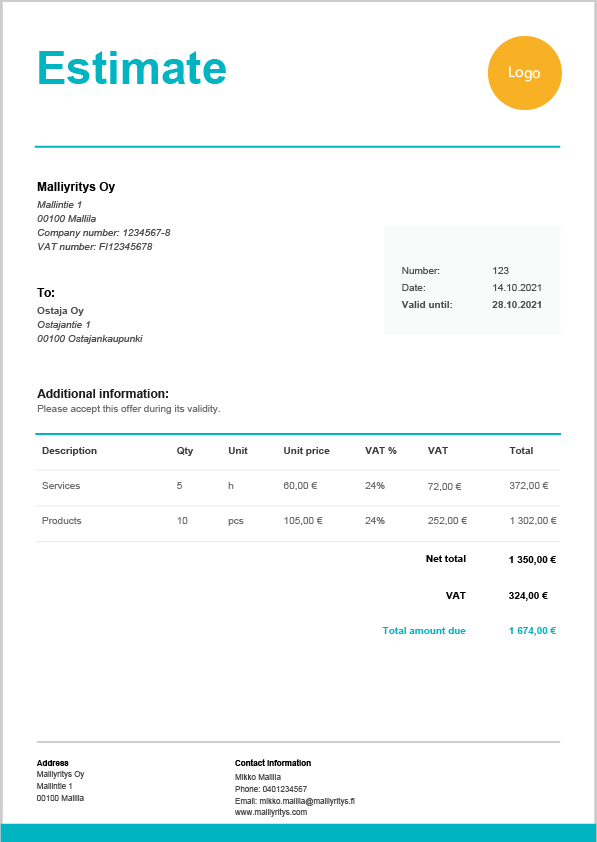Select the Estimate title heading
597x842 pixels.
[132, 68]
